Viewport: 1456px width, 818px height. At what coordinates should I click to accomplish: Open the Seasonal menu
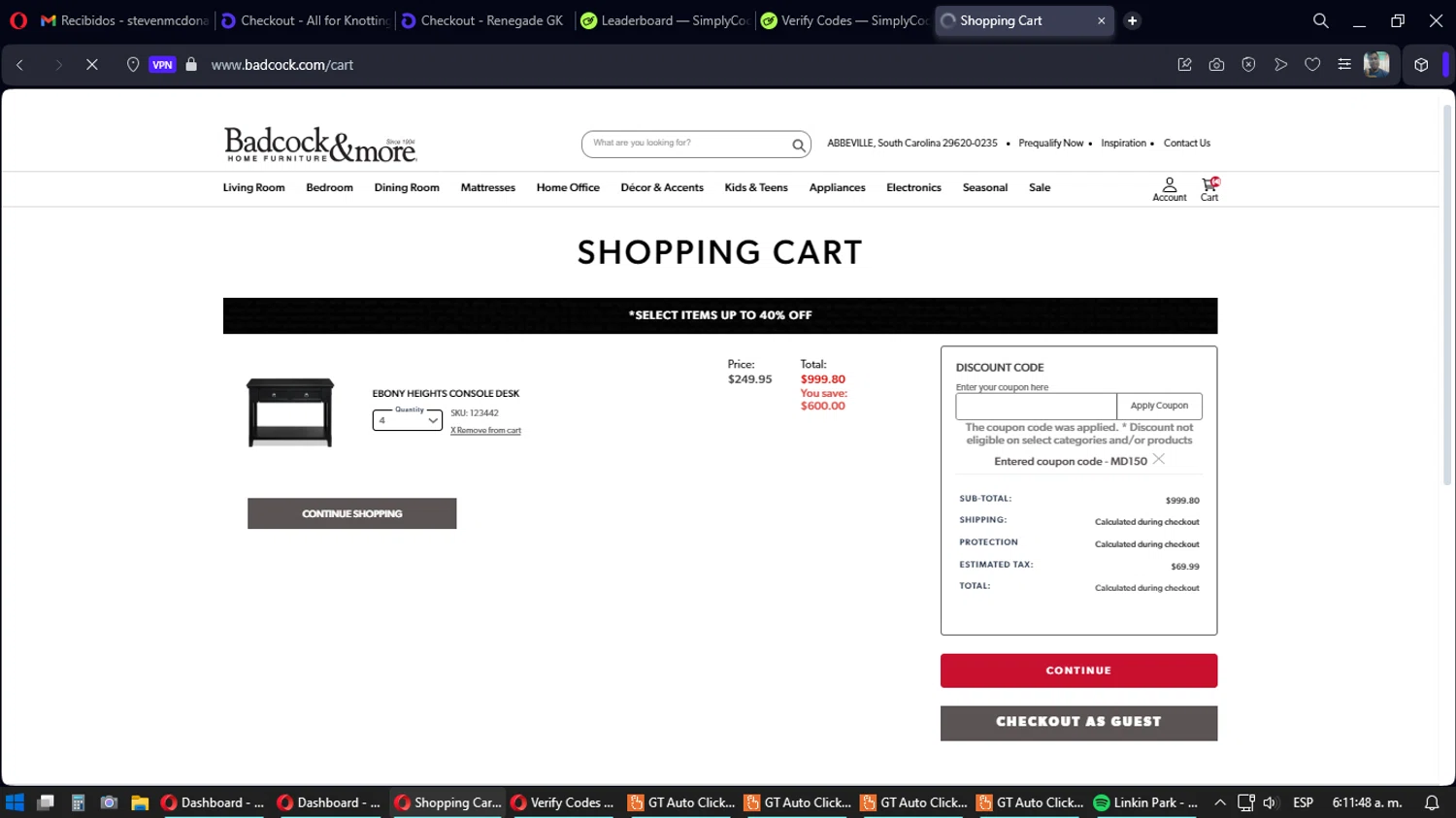pos(985,188)
